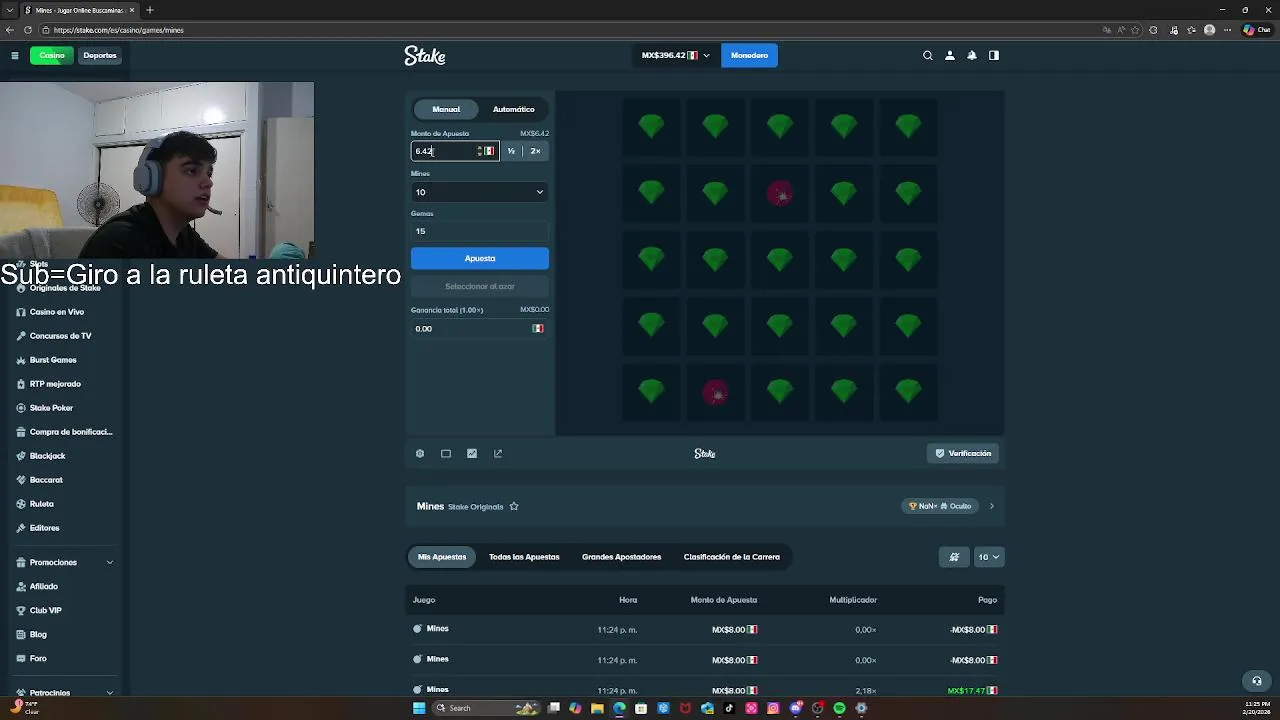
Task: Open the browser tab list dropdown
Action: pyautogui.click(x=10, y=10)
